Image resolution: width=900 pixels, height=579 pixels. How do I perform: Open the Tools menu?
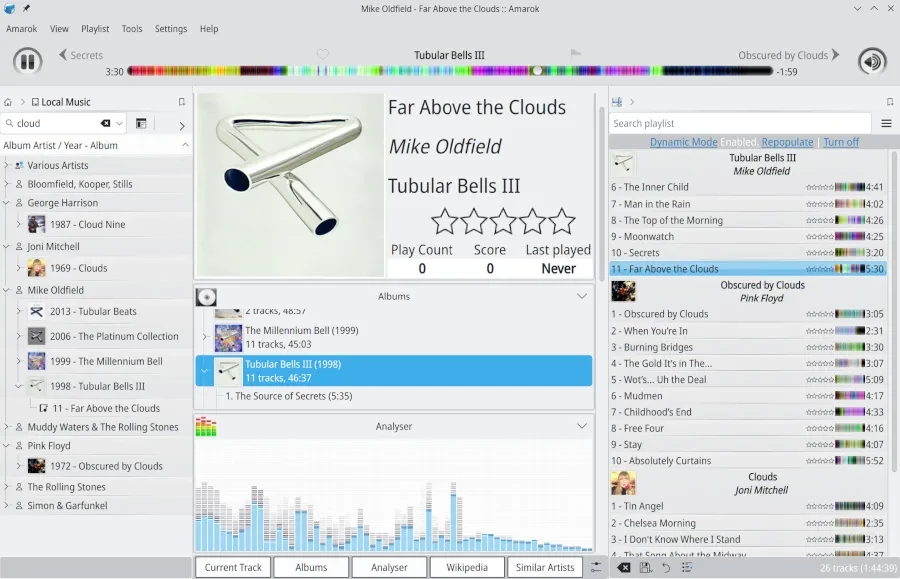(132, 29)
